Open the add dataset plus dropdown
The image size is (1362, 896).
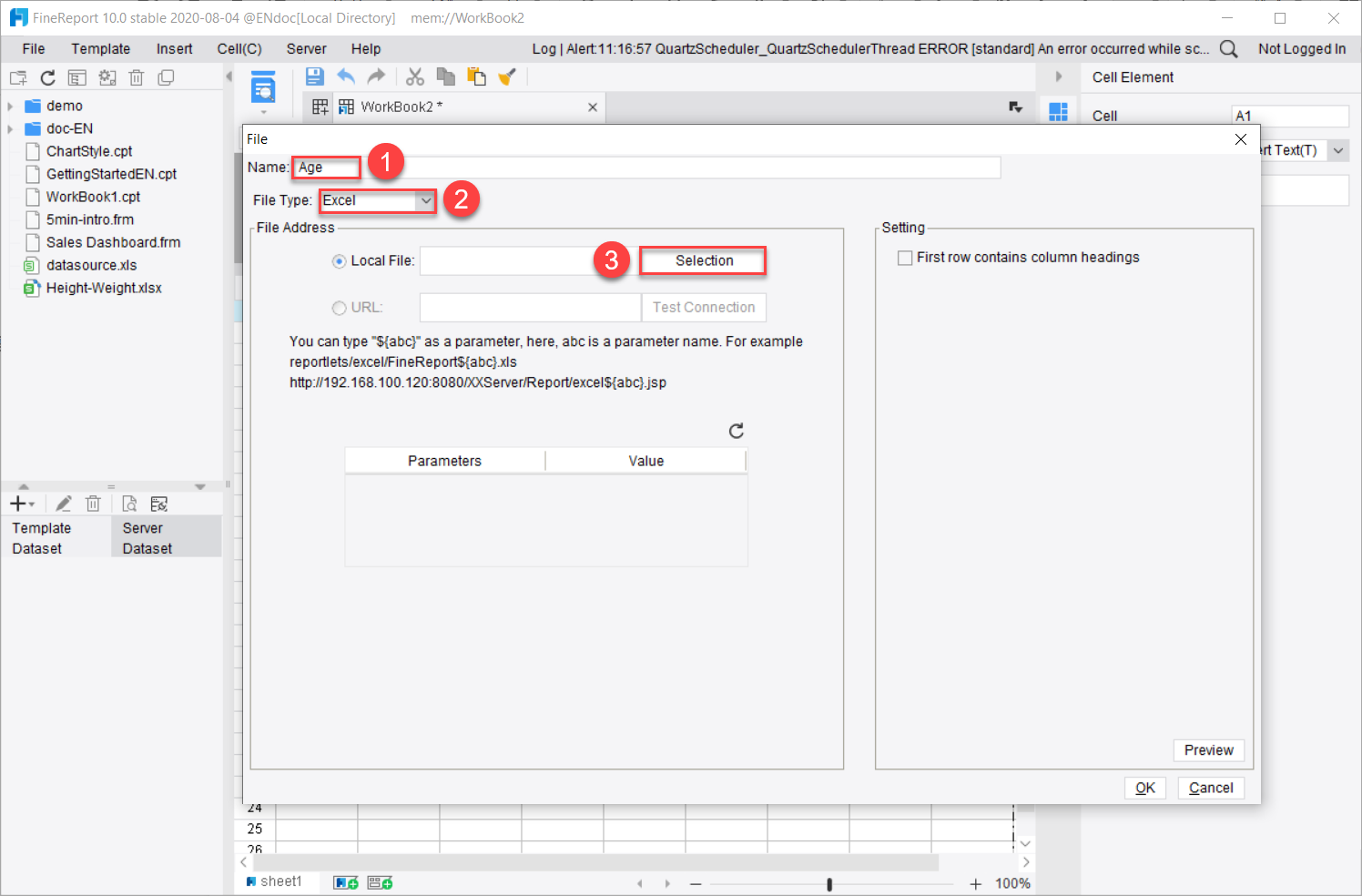[x=22, y=504]
